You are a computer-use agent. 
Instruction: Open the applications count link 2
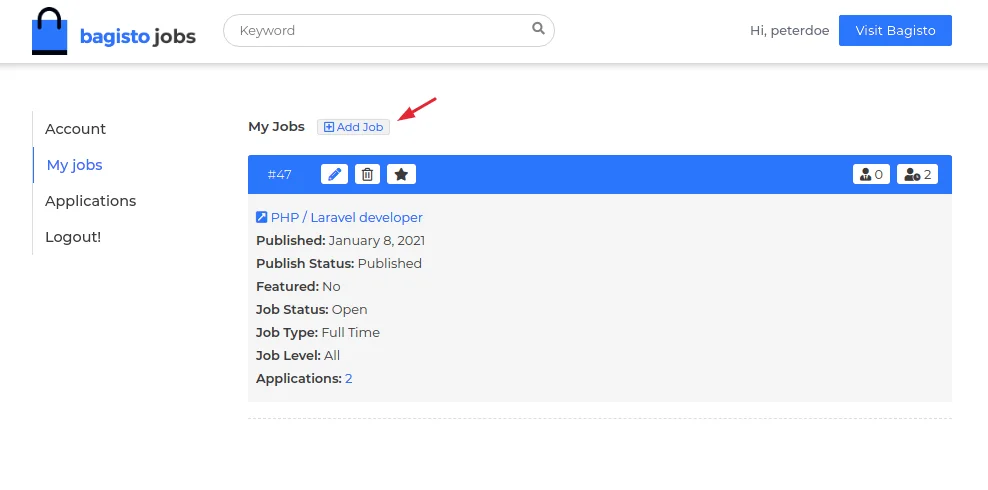[348, 379]
